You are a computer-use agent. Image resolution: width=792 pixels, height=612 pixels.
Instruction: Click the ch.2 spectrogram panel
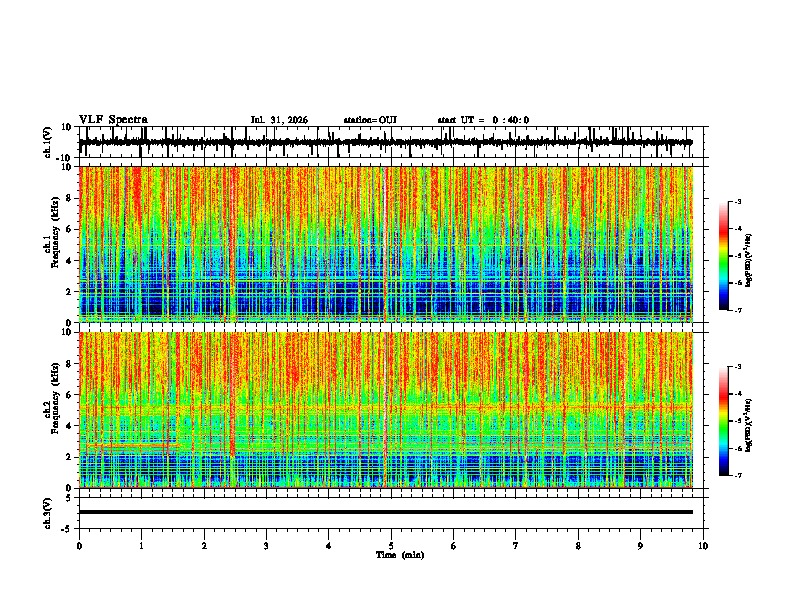386,410
